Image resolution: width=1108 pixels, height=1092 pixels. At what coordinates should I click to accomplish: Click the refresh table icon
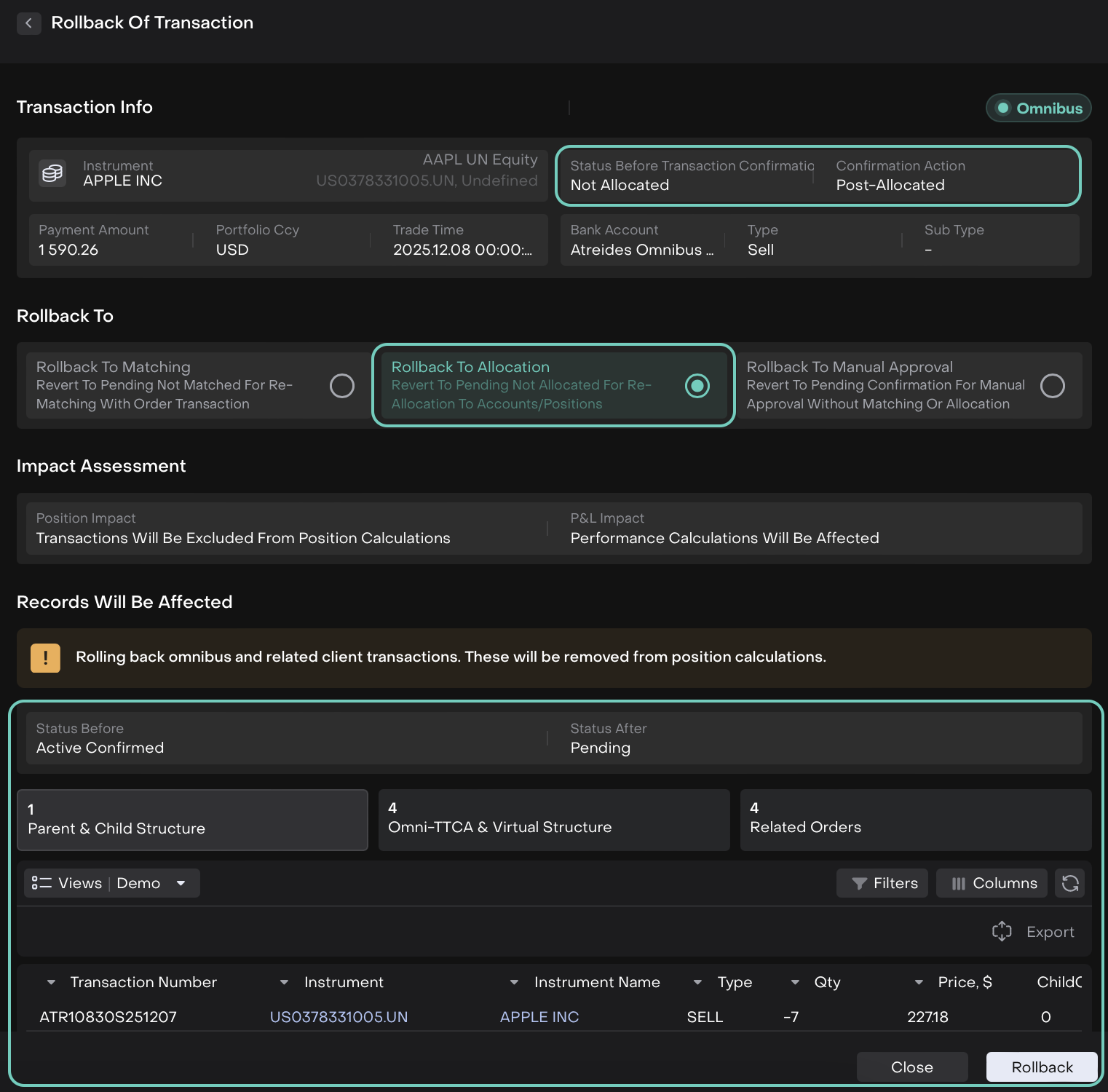1069,883
